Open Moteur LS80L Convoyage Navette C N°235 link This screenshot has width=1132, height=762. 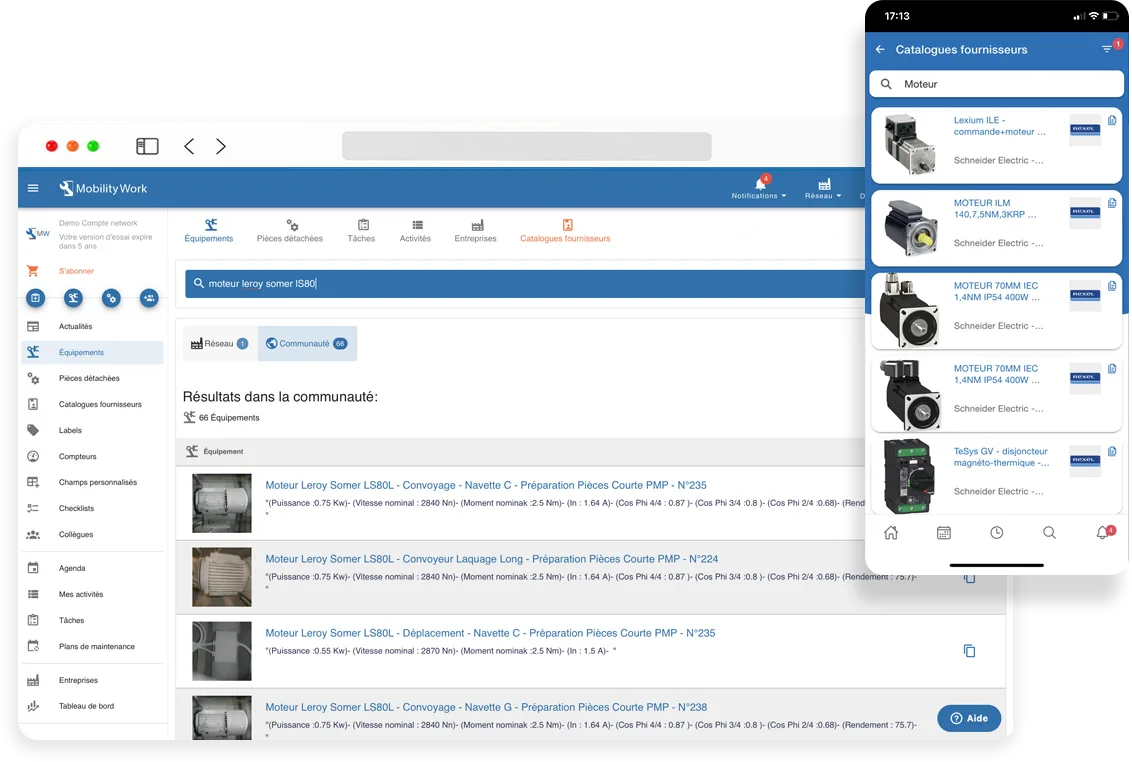point(486,485)
